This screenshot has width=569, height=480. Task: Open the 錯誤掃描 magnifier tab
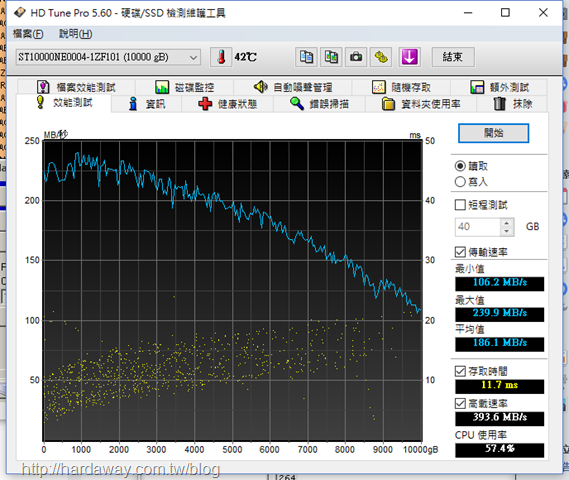319,104
